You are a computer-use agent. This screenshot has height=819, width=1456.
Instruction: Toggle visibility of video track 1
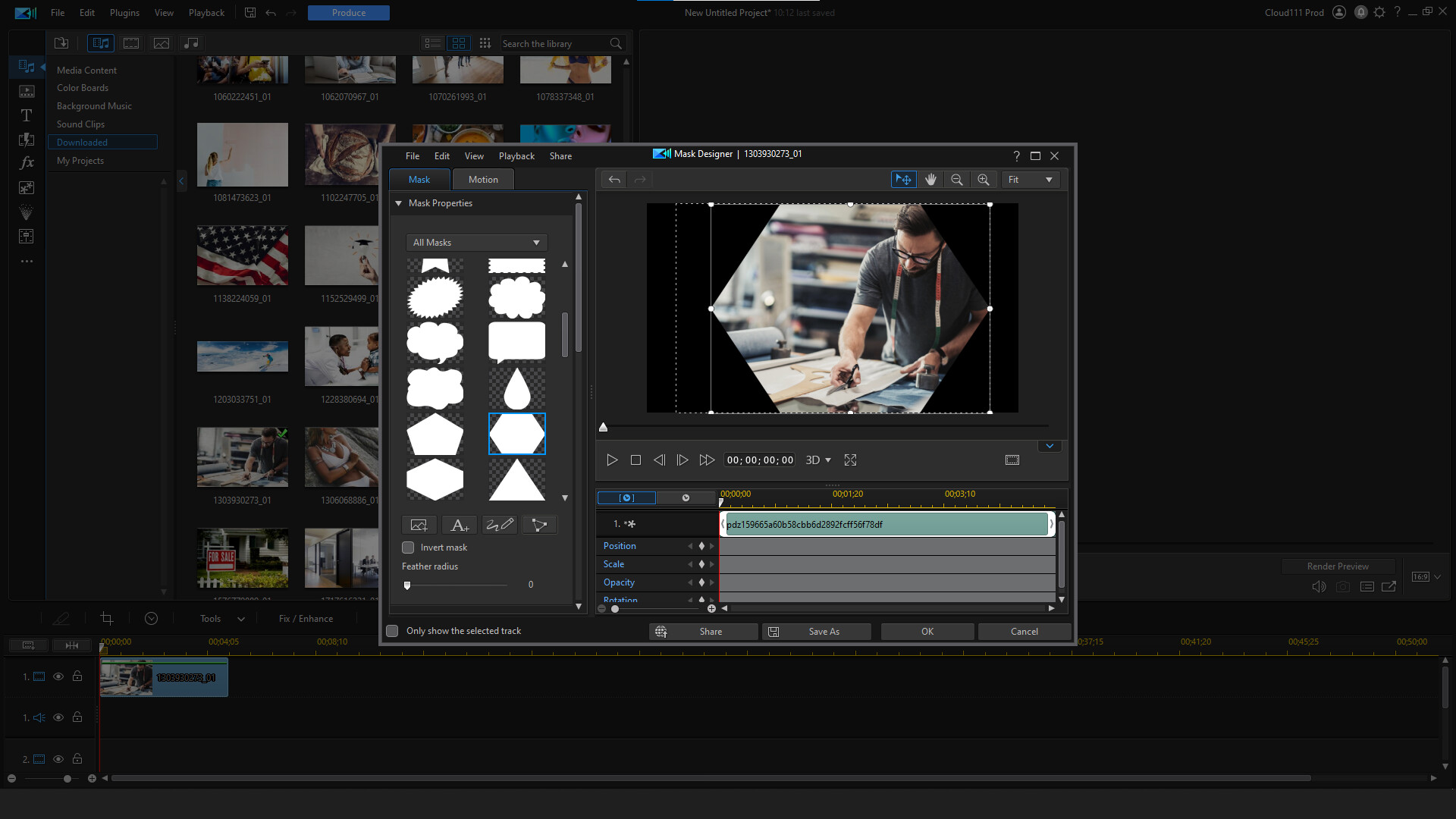[x=58, y=676]
